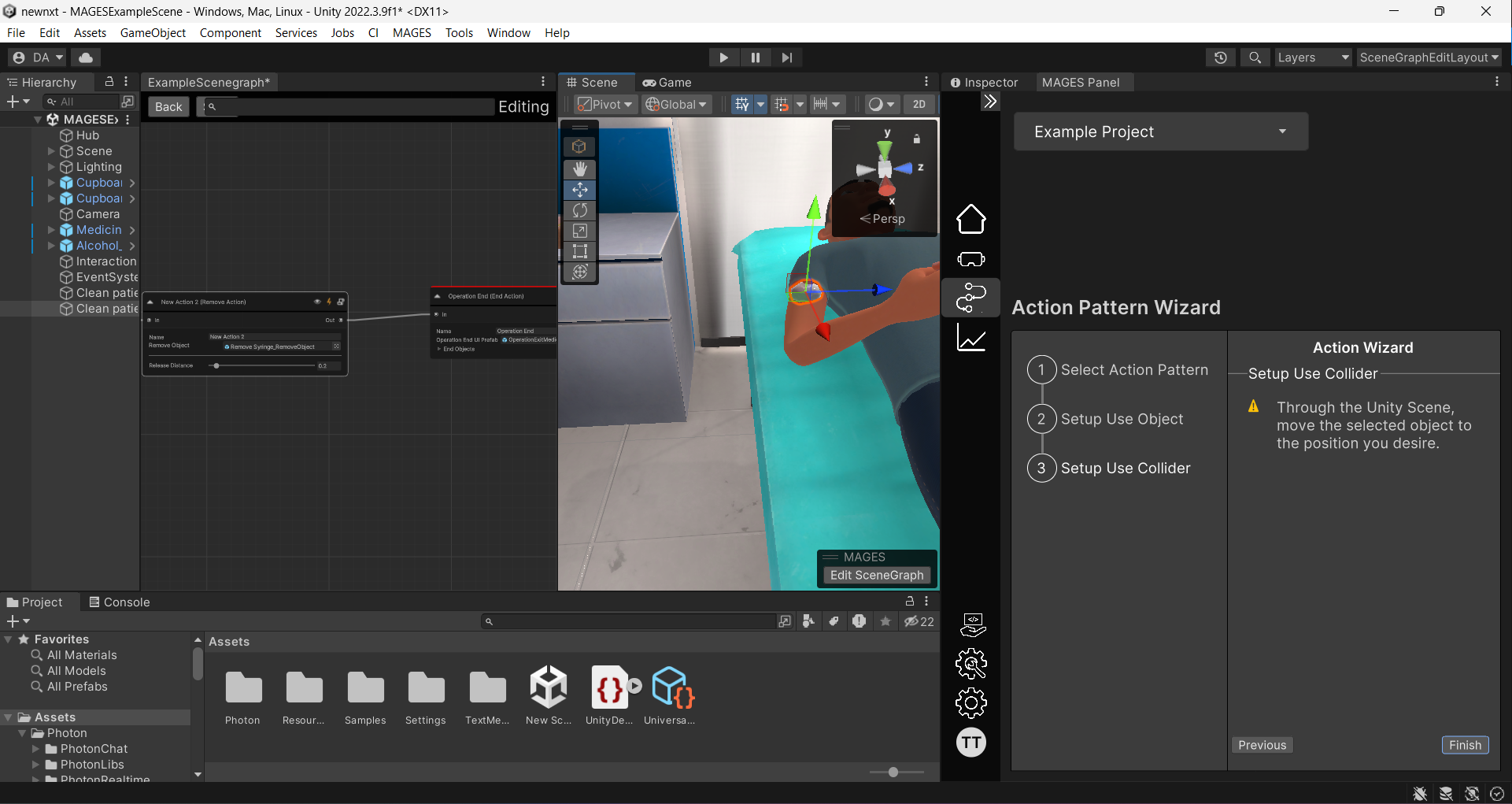The width and height of the screenshot is (1512, 804).
Task: Open the MAGES menu
Action: (x=412, y=33)
